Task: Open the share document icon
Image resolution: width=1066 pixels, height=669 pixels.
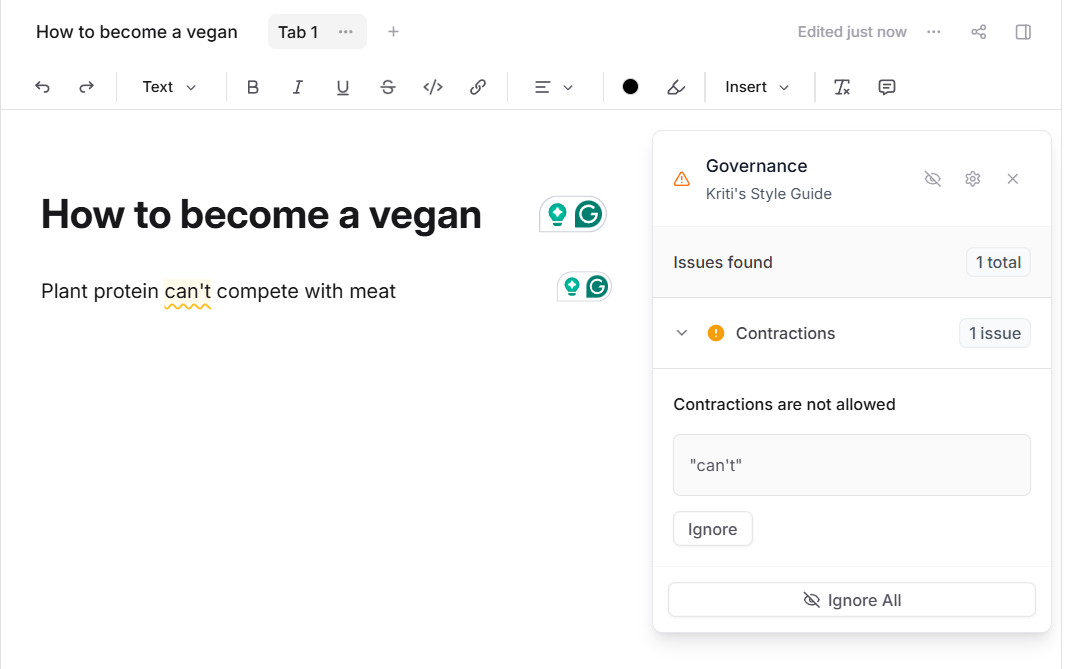Action: click(979, 32)
